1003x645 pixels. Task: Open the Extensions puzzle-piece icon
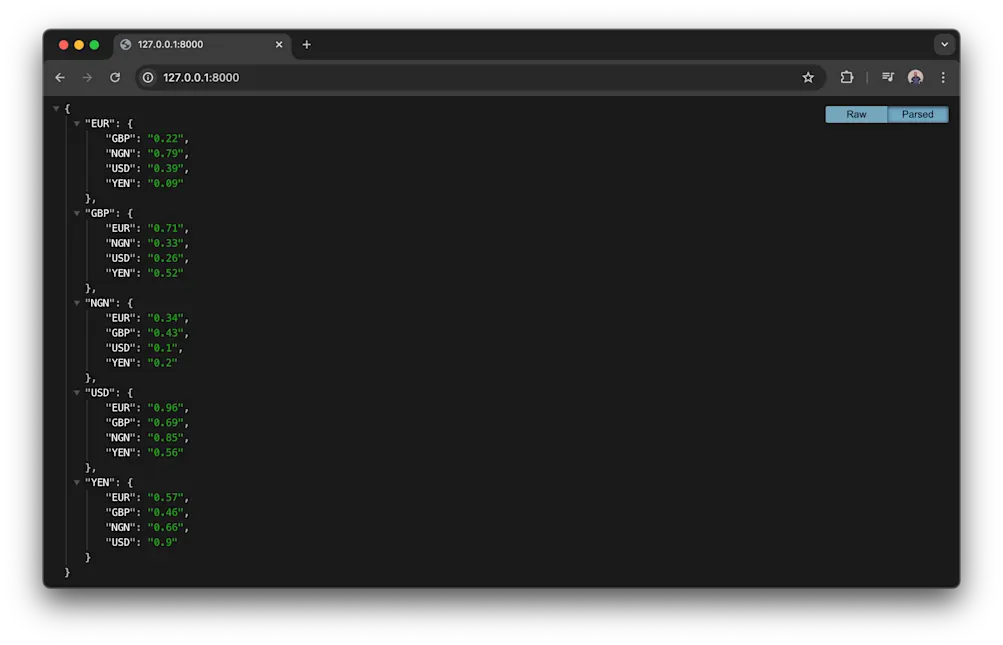pos(849,77)
